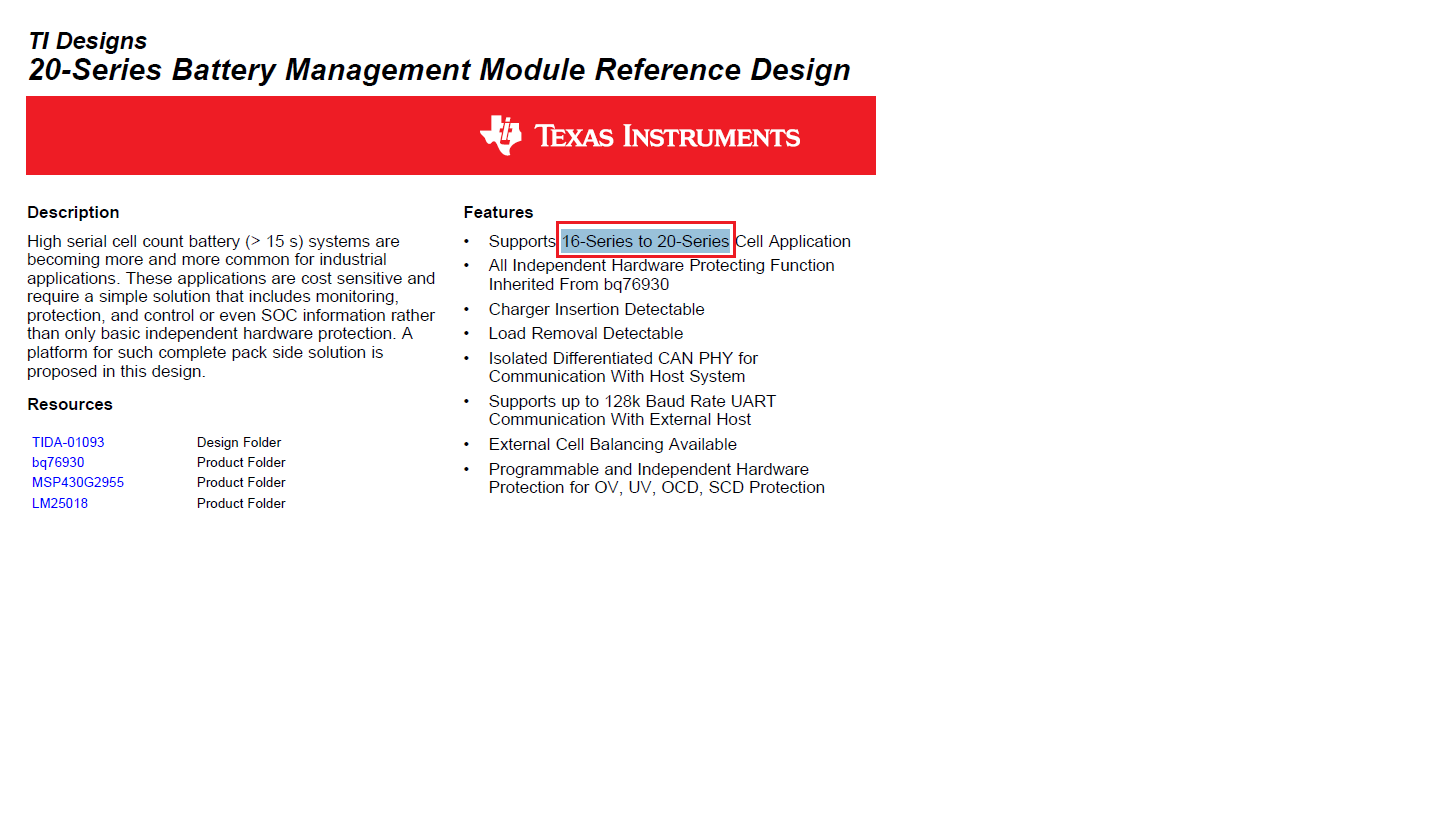Image resolution: width=1443 pixels, height=839 pixels.
Task: Click the title "20-Series Battery Management Module Reference Design"
Action: pyautogui.click(x=440, y=70)
